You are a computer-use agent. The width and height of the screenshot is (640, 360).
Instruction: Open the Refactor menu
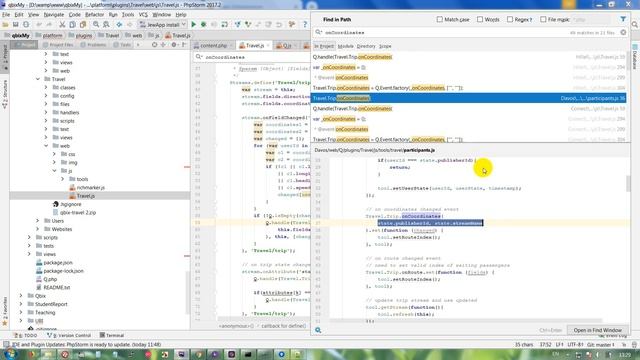point(94,14)
